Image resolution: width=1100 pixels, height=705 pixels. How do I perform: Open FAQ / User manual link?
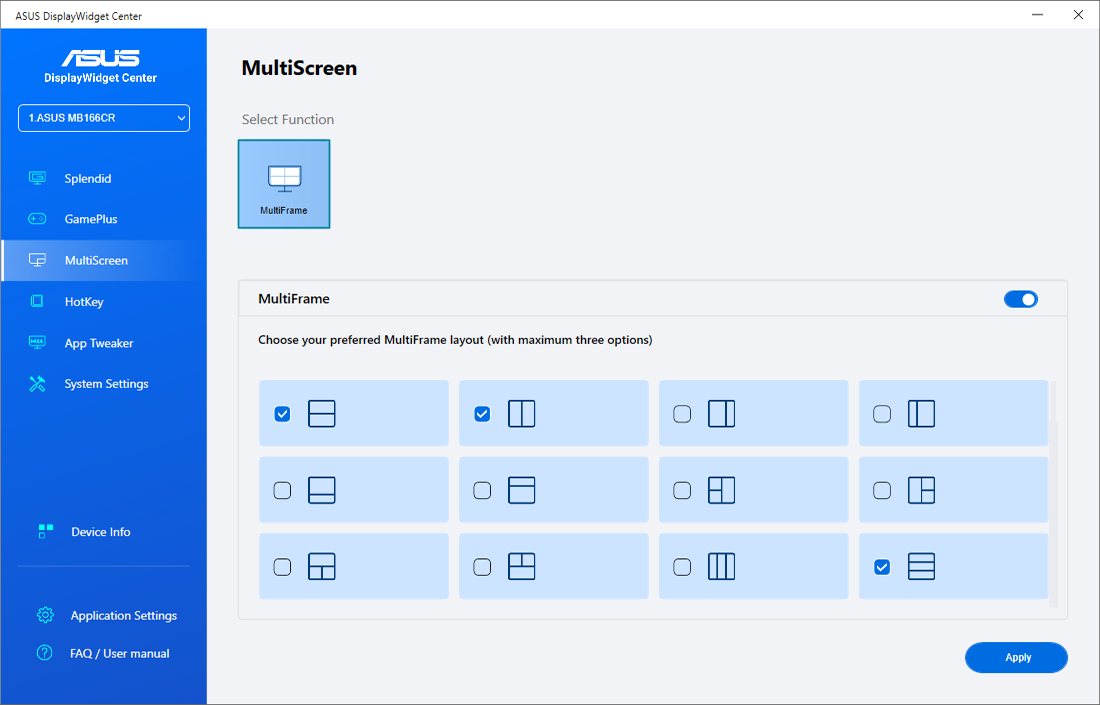pos(119,653)
